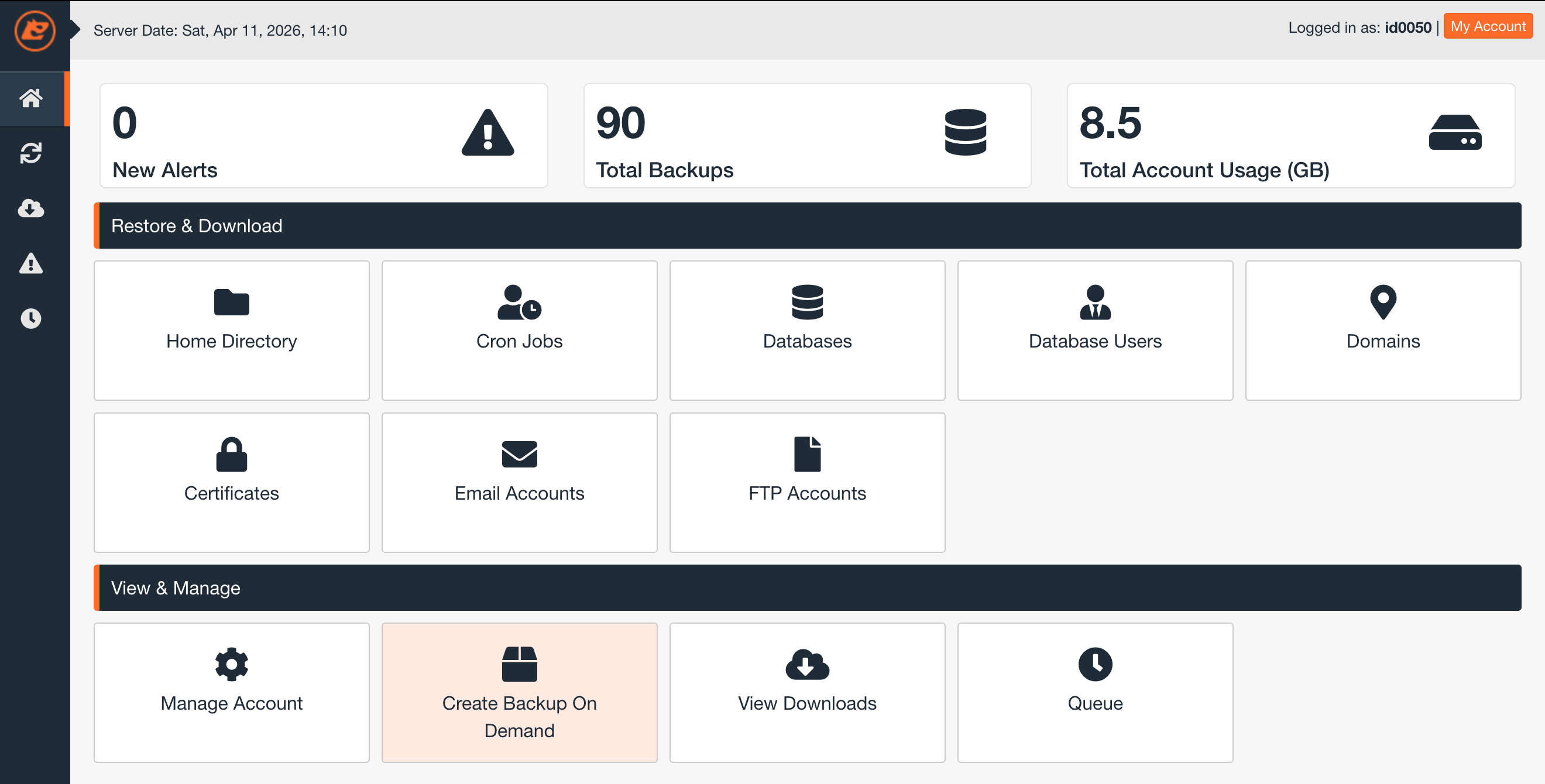This screenshot has height=784, width=1545.
Task: Expand sidebar using the arrow notch
Action: [x=75, y=29]
